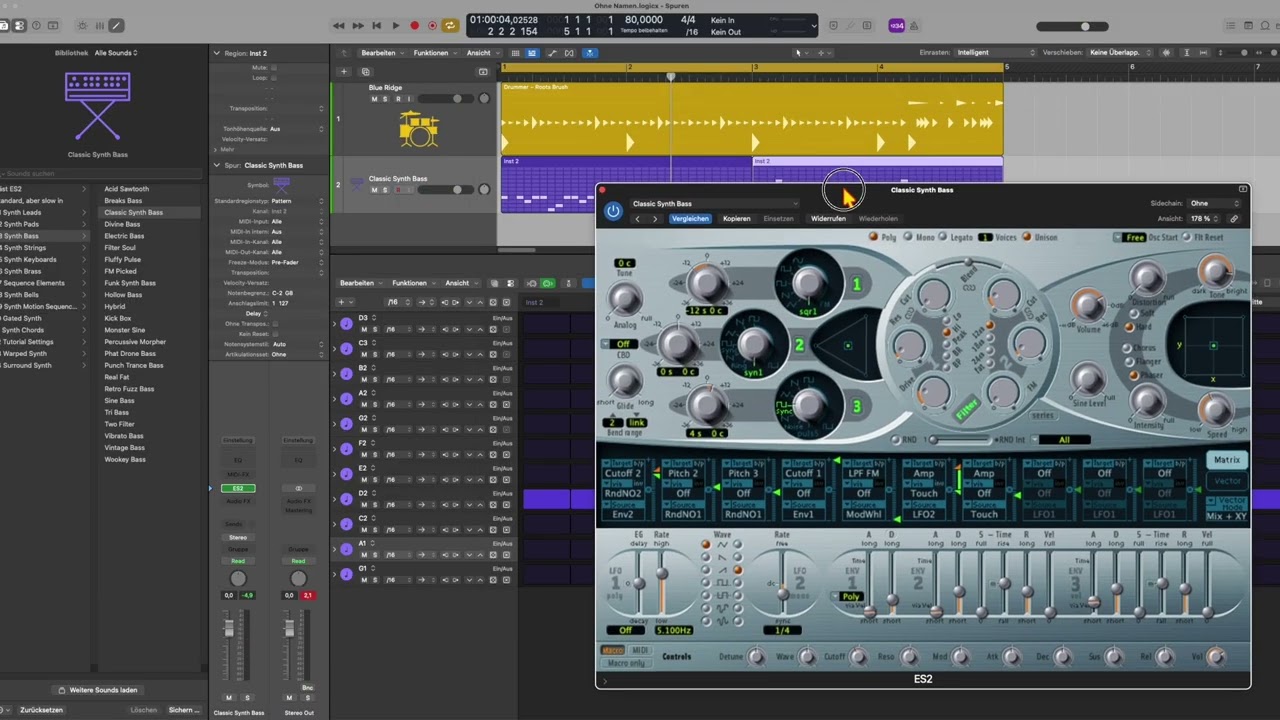The width and height of the screenshot is (1280, 720).
Task: Rewind the transport in the control bar
Action: (339, 25)
